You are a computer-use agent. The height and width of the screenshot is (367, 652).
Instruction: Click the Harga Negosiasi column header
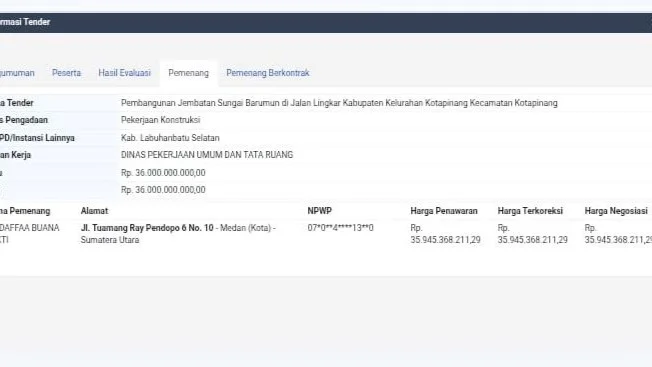pos(616,211)
